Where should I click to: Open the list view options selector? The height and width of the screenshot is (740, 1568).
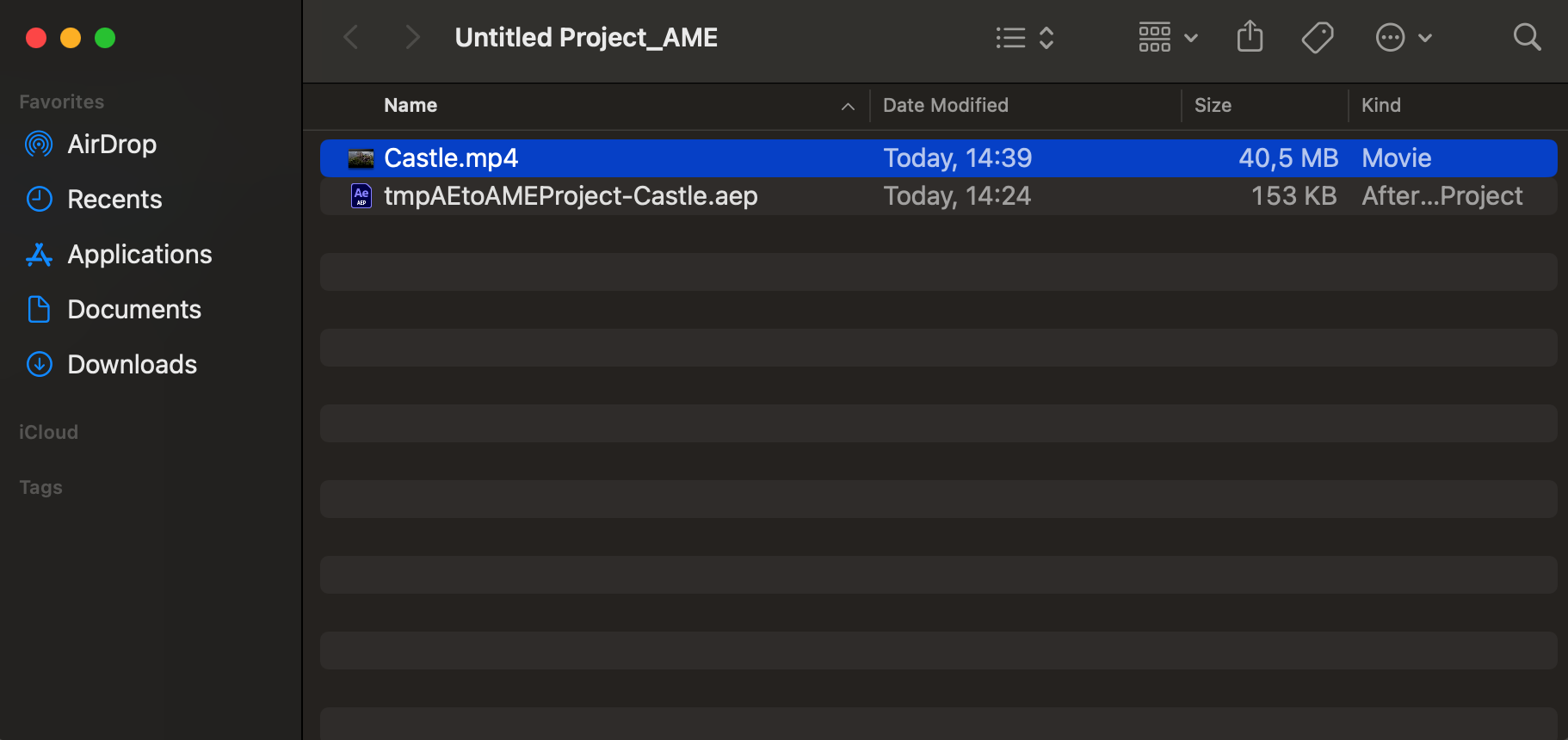(x=1024, y=37)
